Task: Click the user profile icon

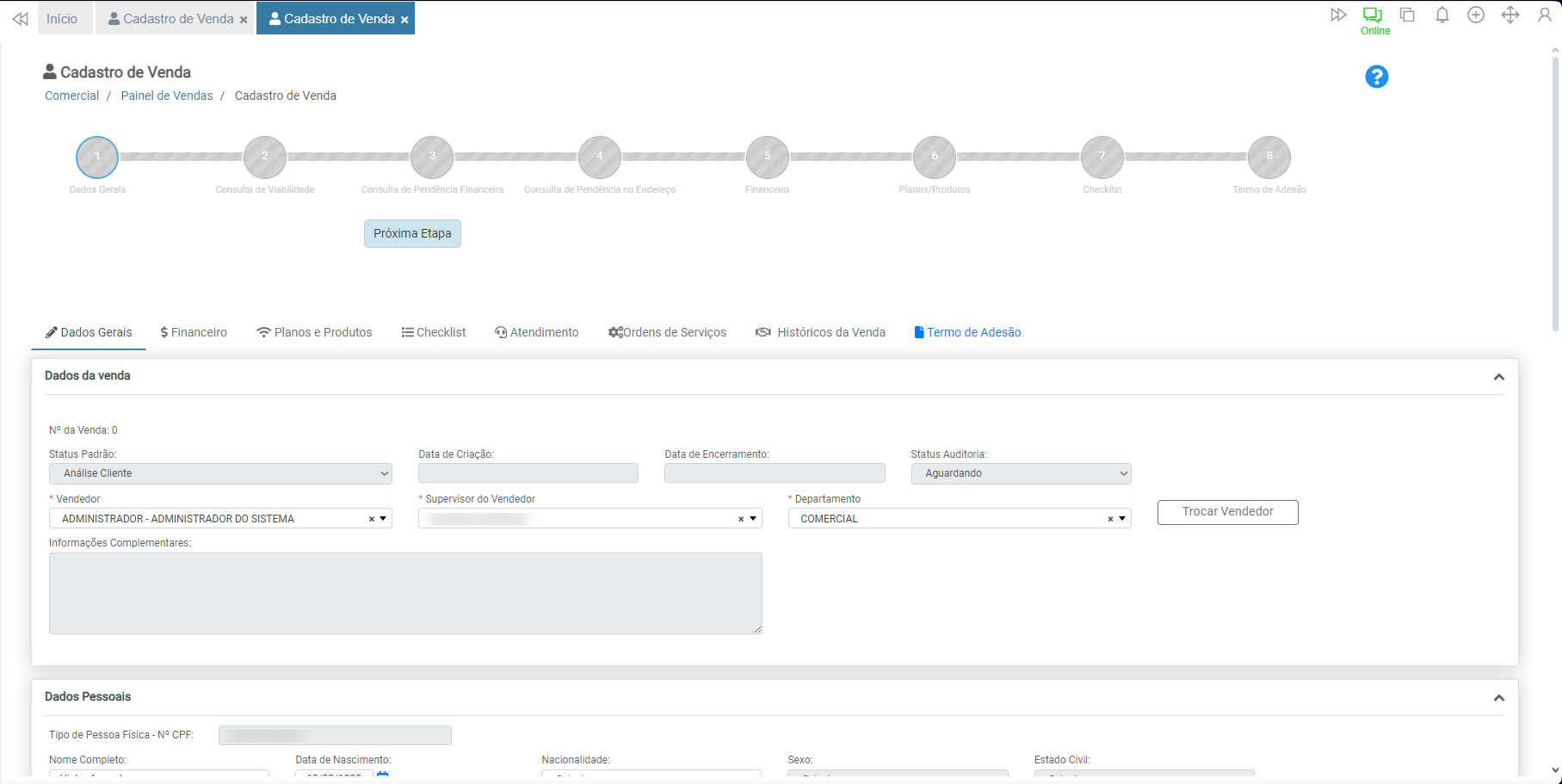Action: [x=1544, y=15]
